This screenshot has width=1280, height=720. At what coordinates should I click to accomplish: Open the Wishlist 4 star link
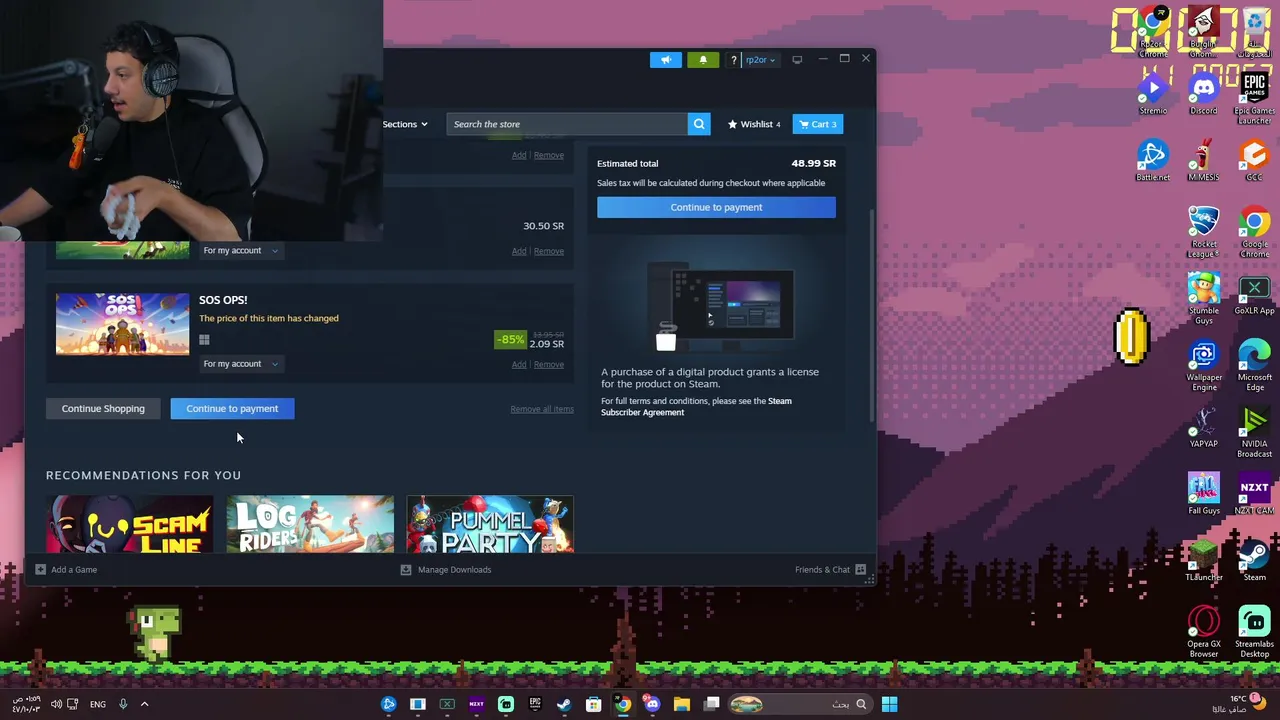click(x=754, y=124)
